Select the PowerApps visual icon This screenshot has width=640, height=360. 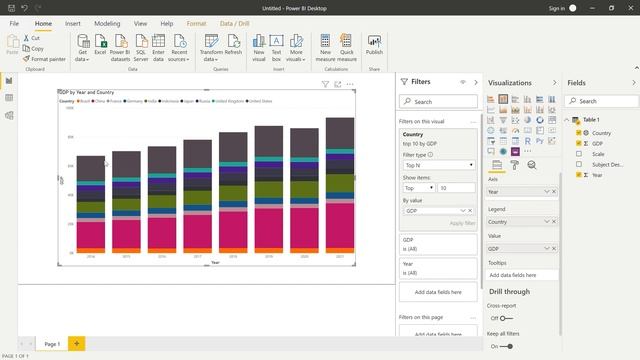[x=515, y=151]
